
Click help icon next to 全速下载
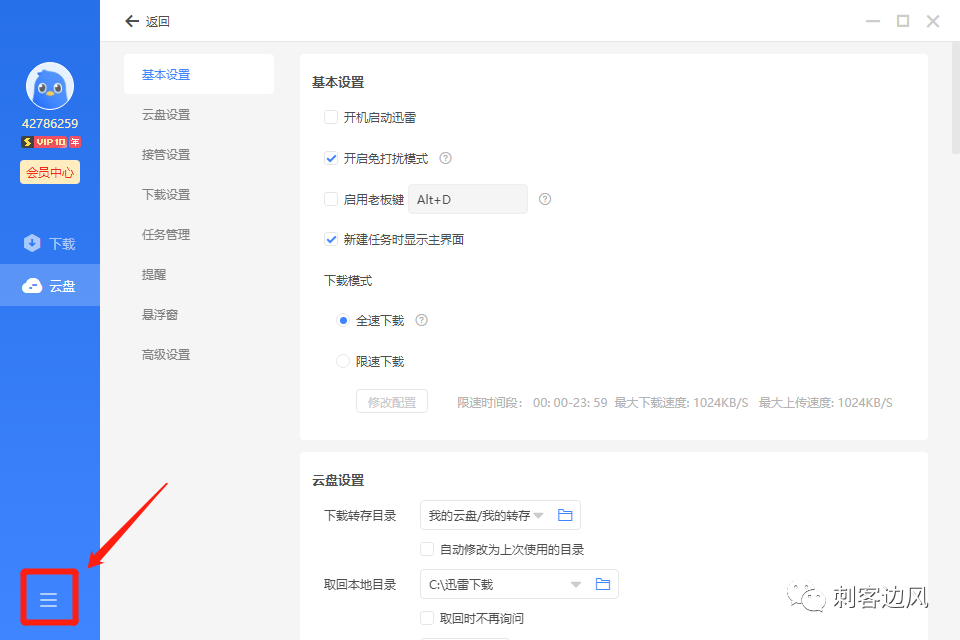tap(421, 321)
